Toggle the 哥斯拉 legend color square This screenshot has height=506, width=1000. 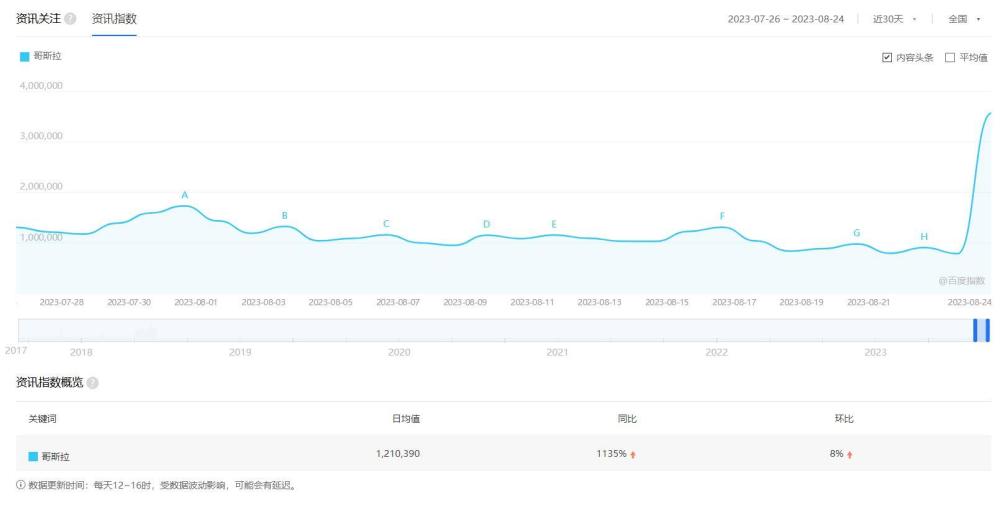[x=24, y=57]
